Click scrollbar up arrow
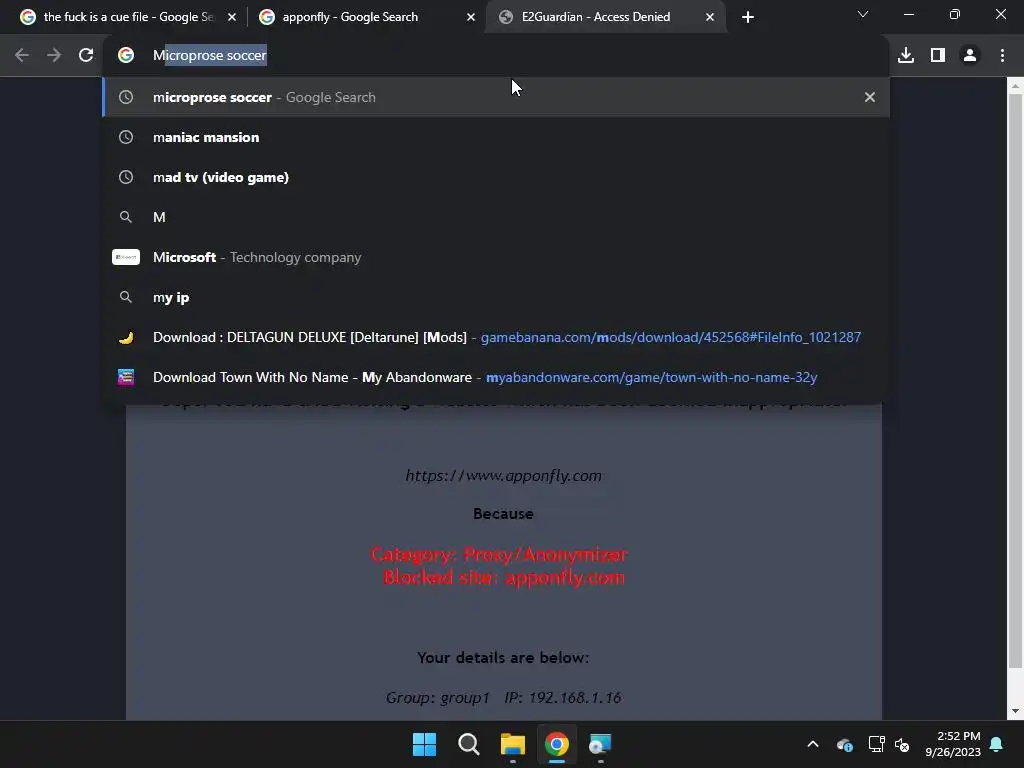Viewport: 1024px width, 768px height. point(1015,86)
